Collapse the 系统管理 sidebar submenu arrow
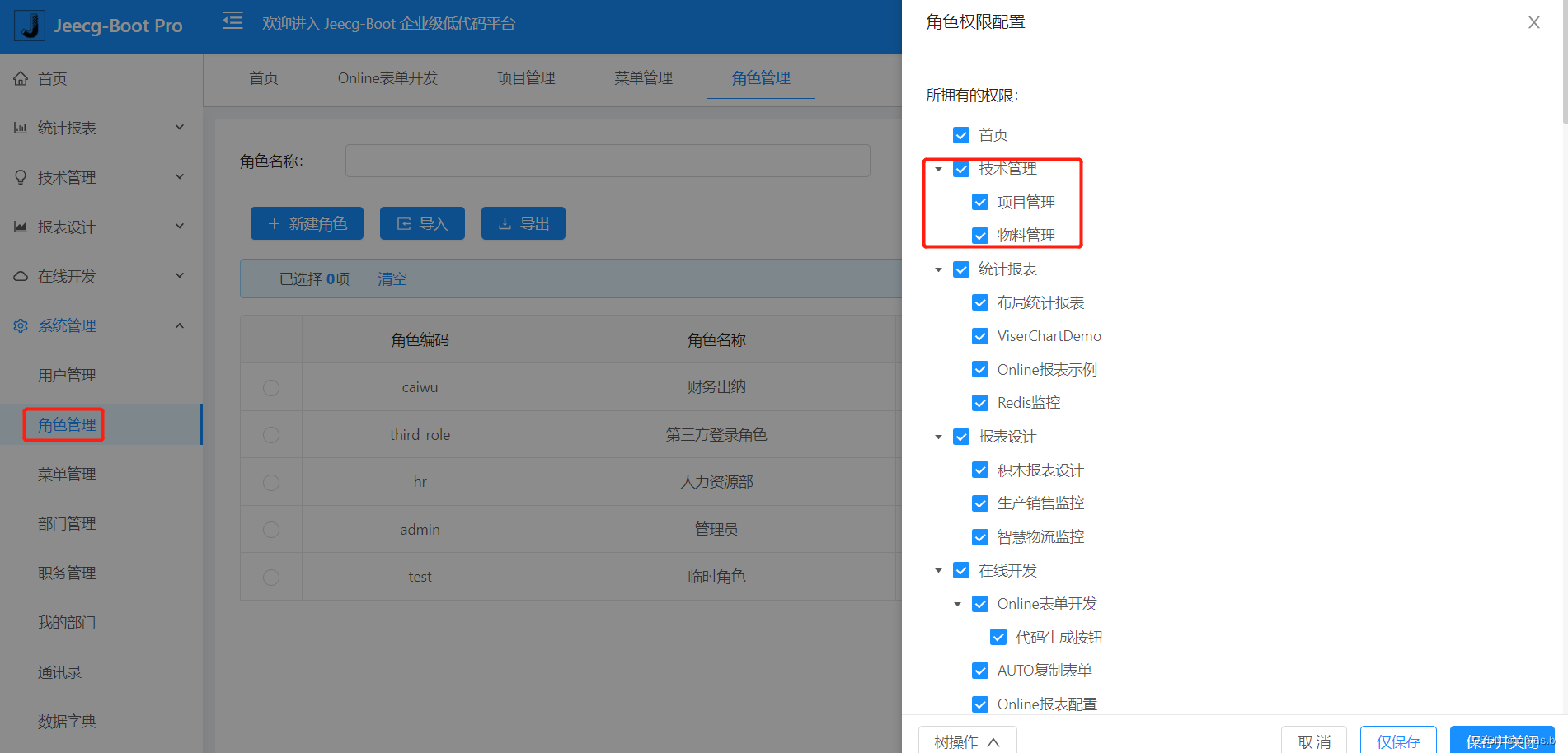1568x753 pixels. (180, 325)
